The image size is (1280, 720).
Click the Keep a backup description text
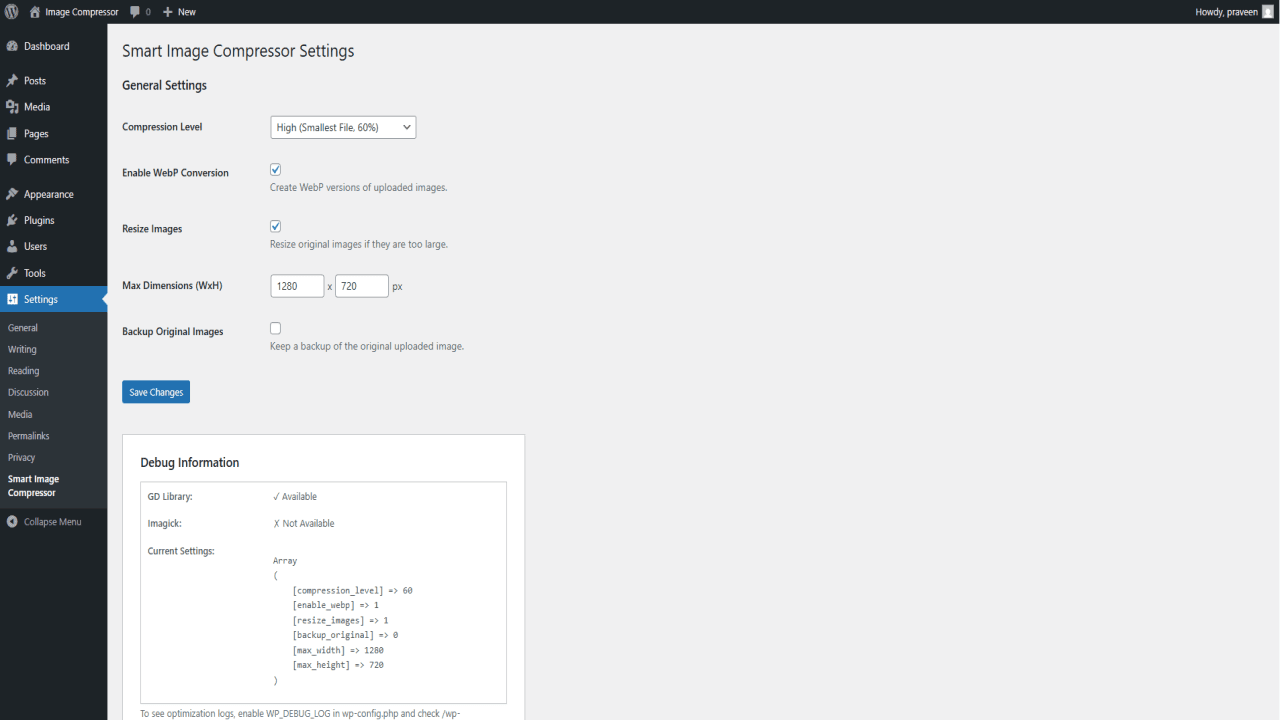point(367,347)
